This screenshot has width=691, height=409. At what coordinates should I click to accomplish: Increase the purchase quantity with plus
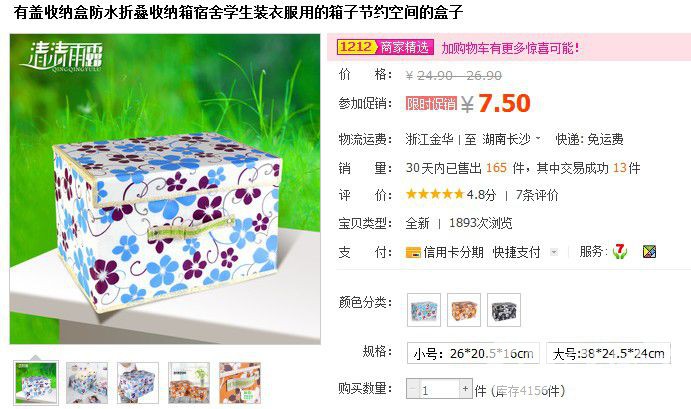coord(465,389)
